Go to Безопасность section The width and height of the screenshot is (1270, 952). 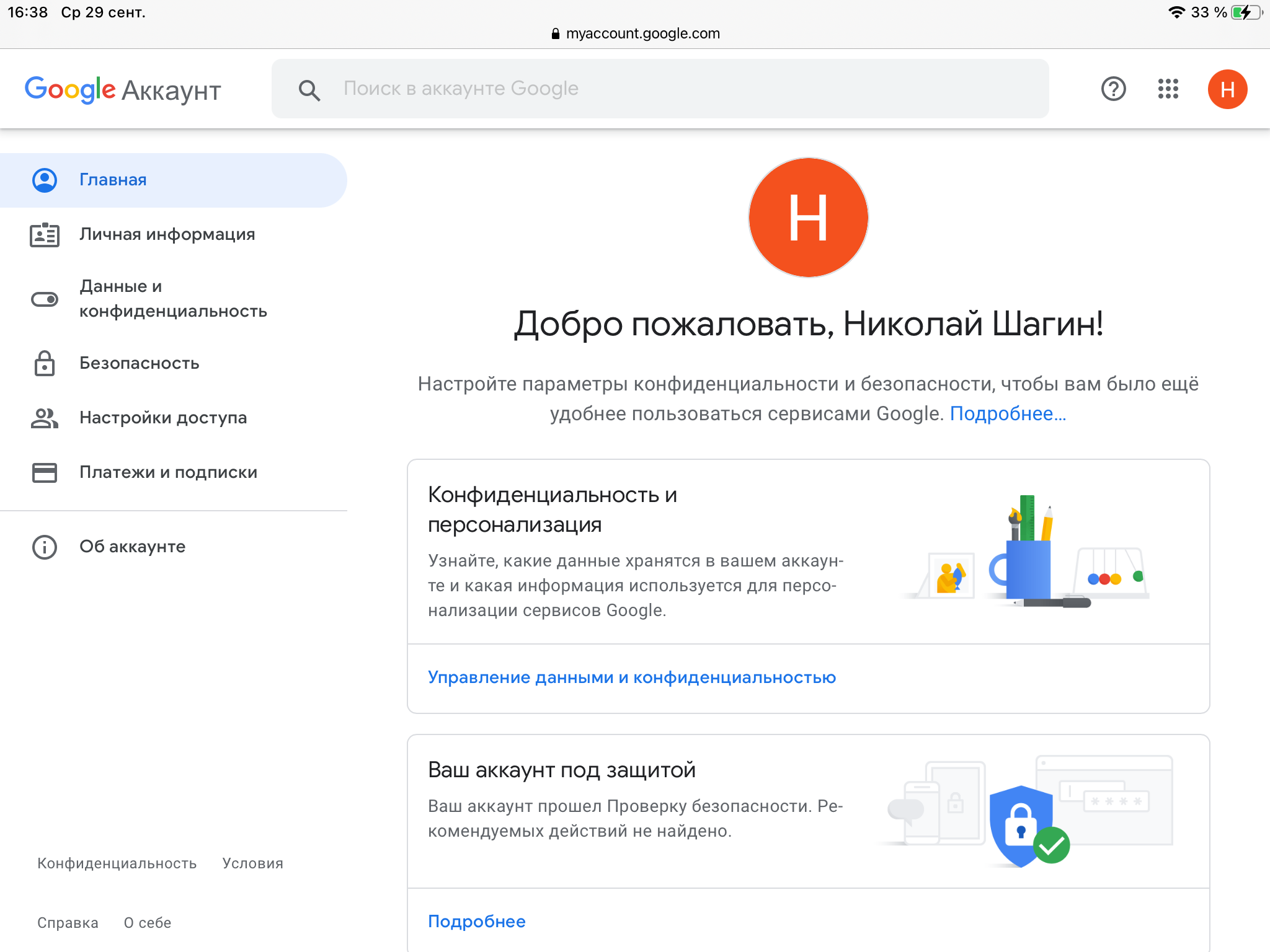point(173,363)
